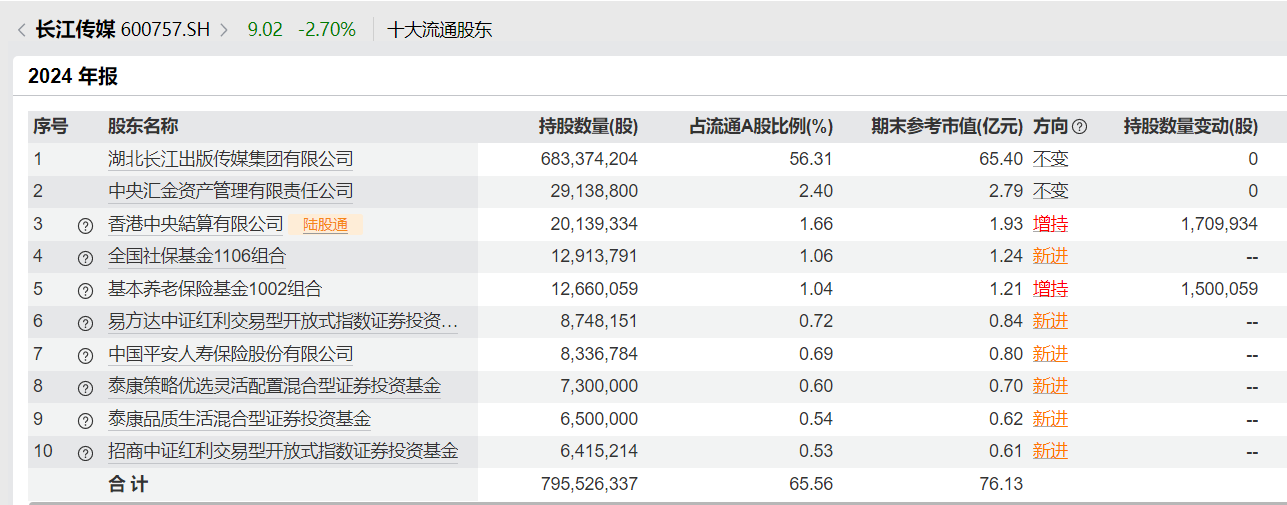Viewport: 1287px width, 505px height.
Task: Click info icon next to 泰康品质生活混合型证券投资基金
Action: tap(86, 420)
